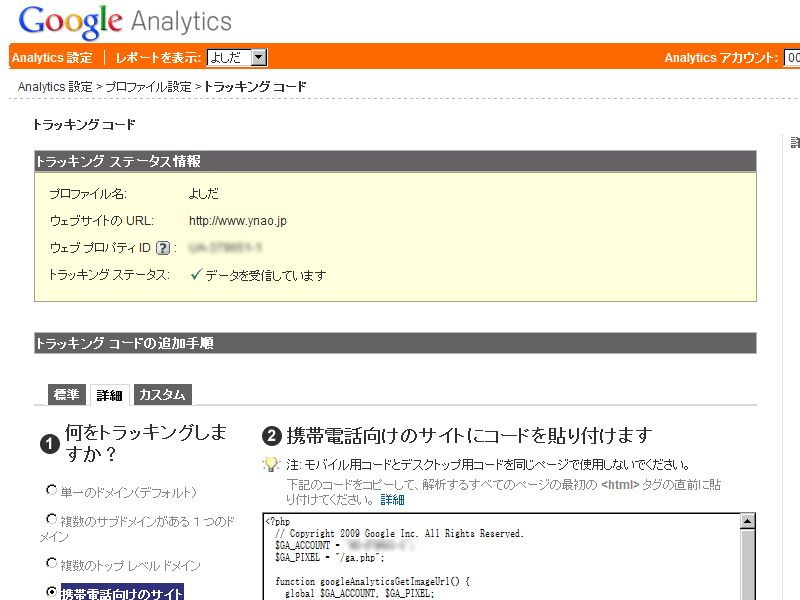Click the website URL http://www.ynao.jp

tap(238, 221)
